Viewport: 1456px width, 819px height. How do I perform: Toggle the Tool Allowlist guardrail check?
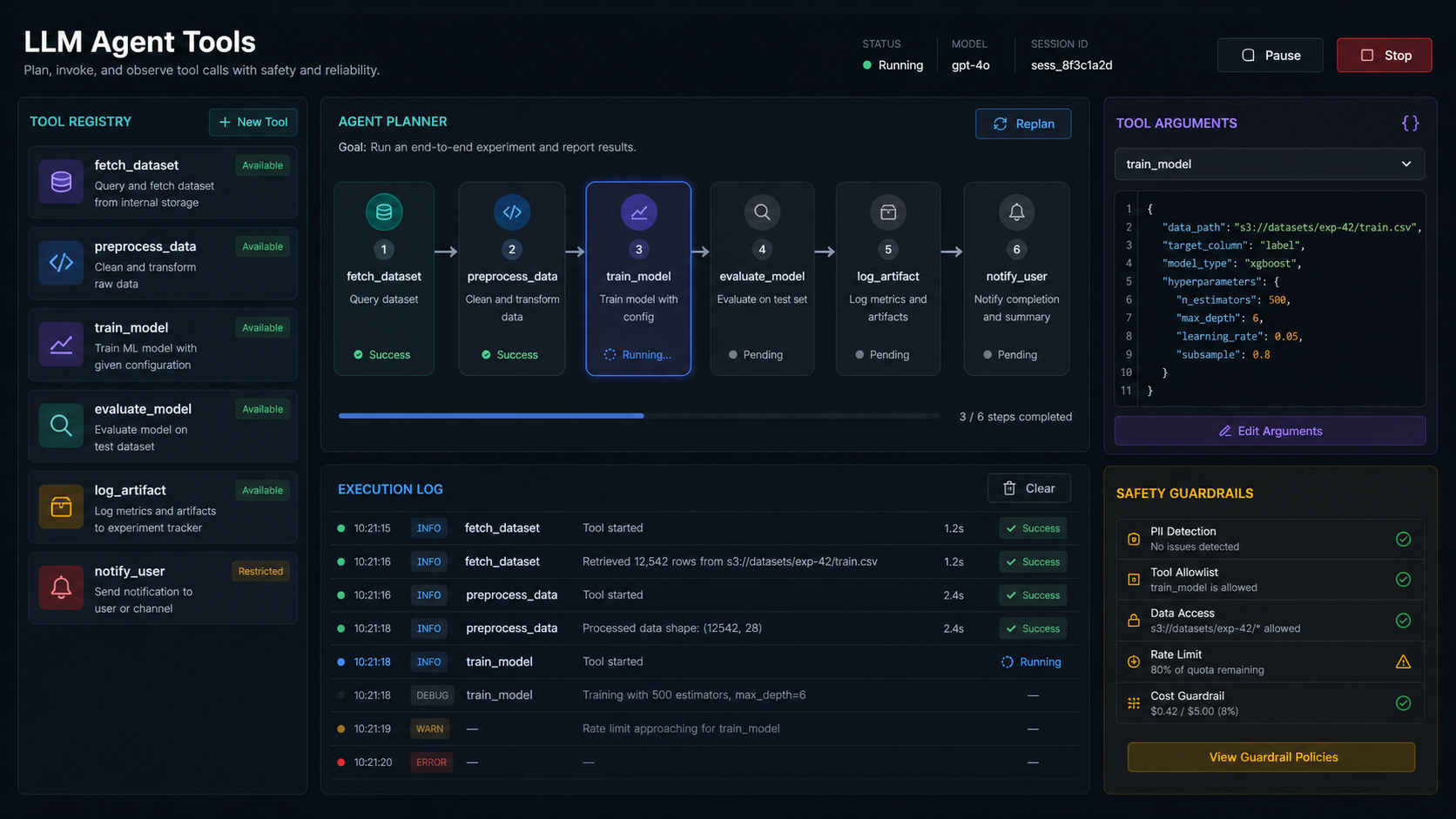[x=1403, y=580]
